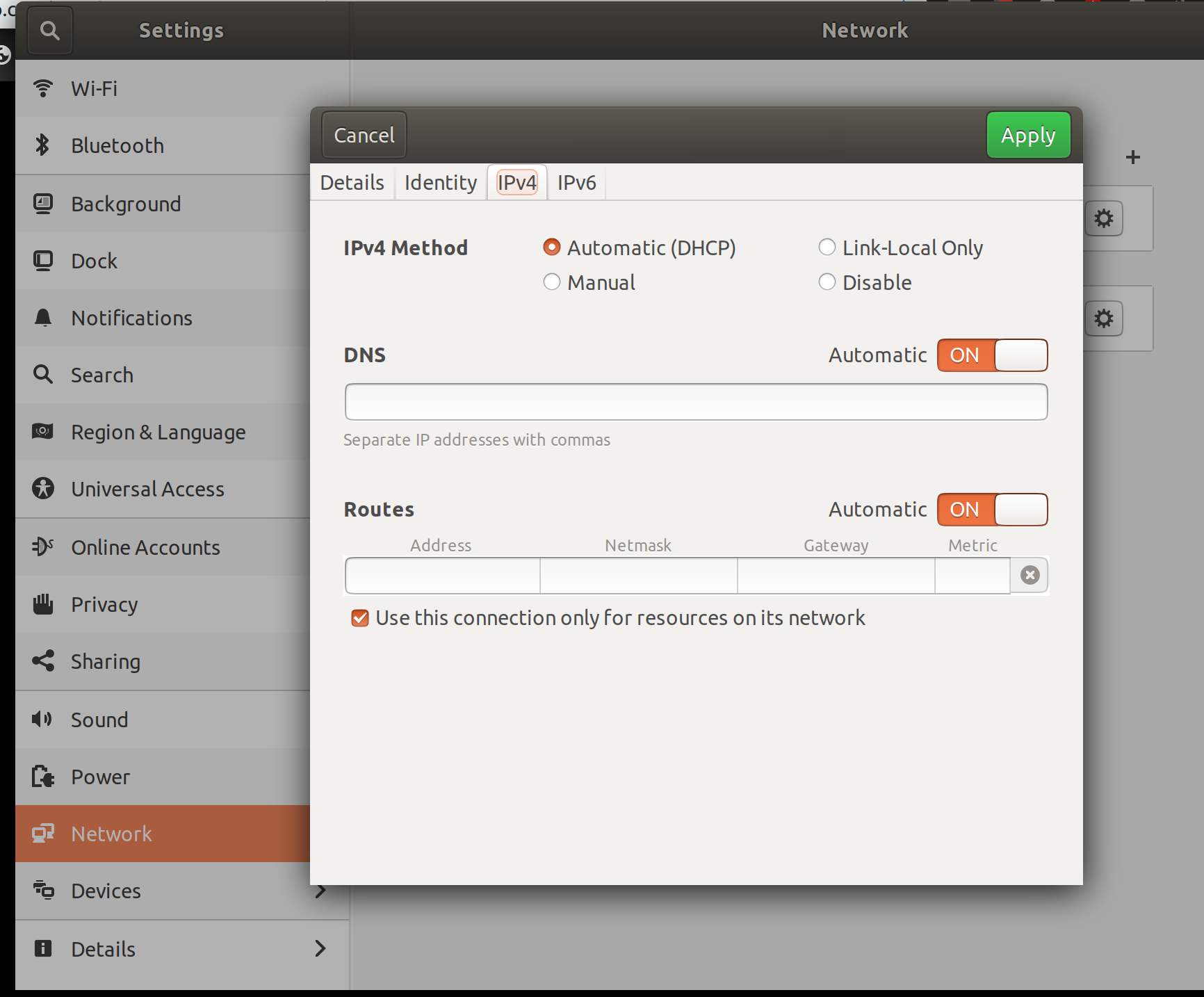The image size is (1204, 997).
Task: Click the Dock icon in sidebar
Action: click(x=43, y=261)
